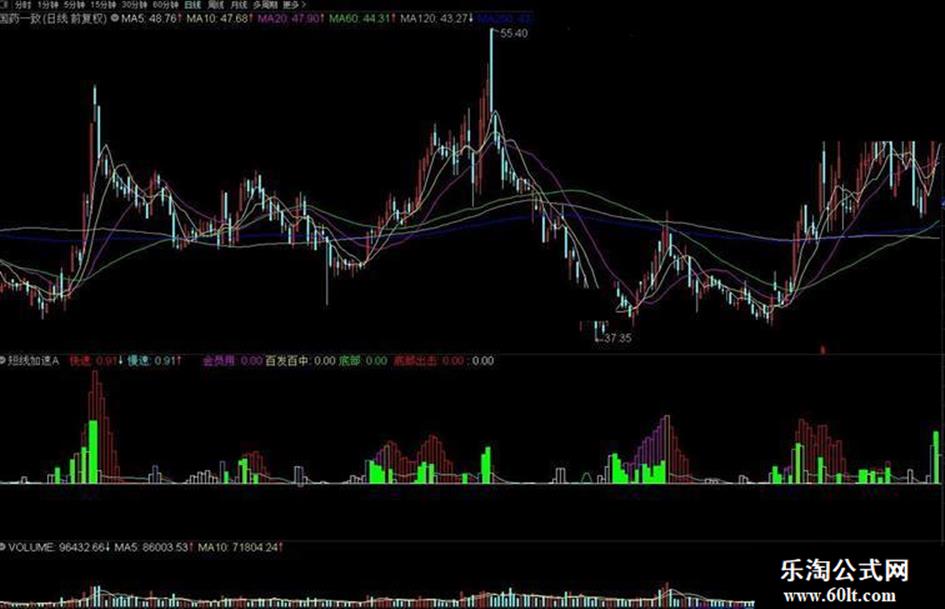The width and height of the screenshot is (945, 609).
Task: Click the stock title 国药一致(日线 前复权)
Action: pos(54,18)
